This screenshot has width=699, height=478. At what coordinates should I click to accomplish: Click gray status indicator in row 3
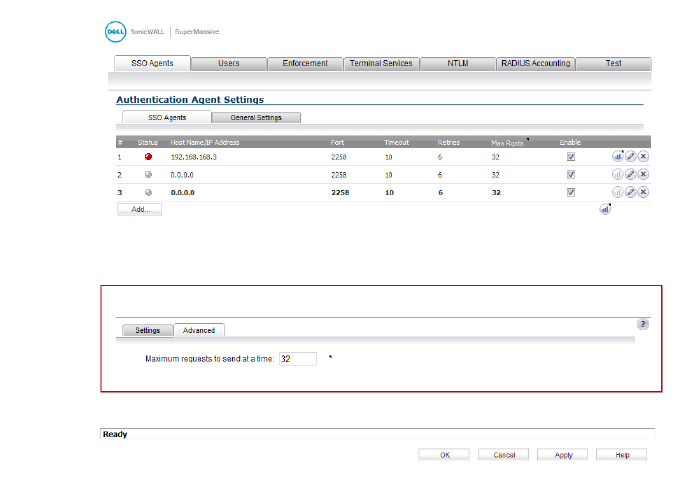tap(148, 192)
